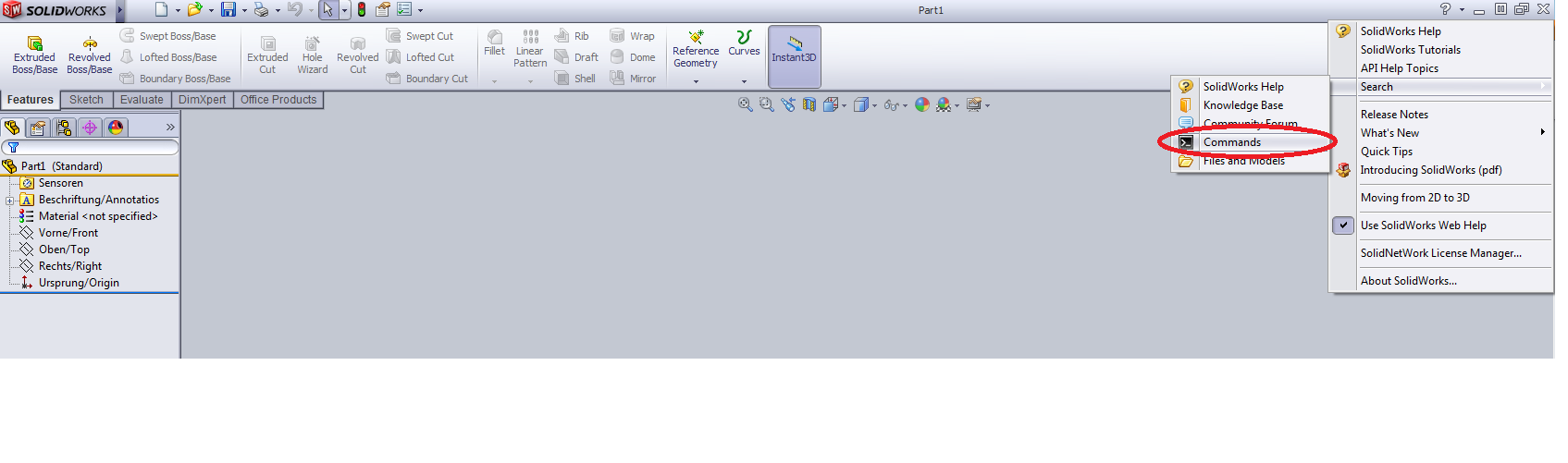Choose Lofted Cut

click(x=420, y=57)
